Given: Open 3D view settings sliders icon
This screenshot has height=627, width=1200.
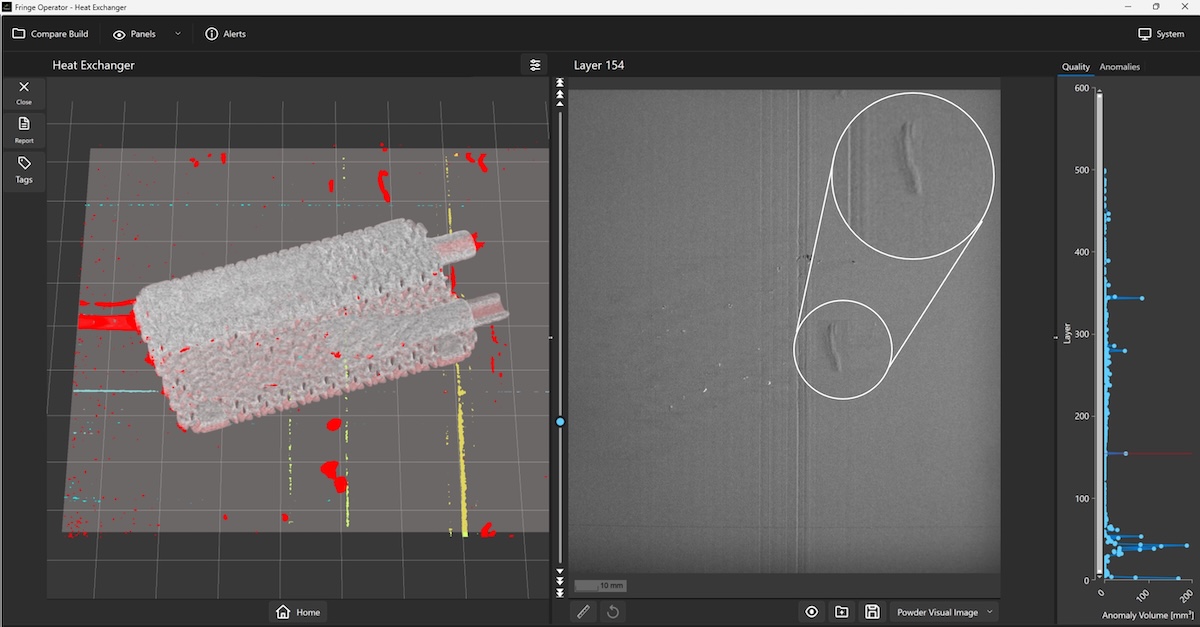Looking at the screenshot, I should (x=535, y=65).
